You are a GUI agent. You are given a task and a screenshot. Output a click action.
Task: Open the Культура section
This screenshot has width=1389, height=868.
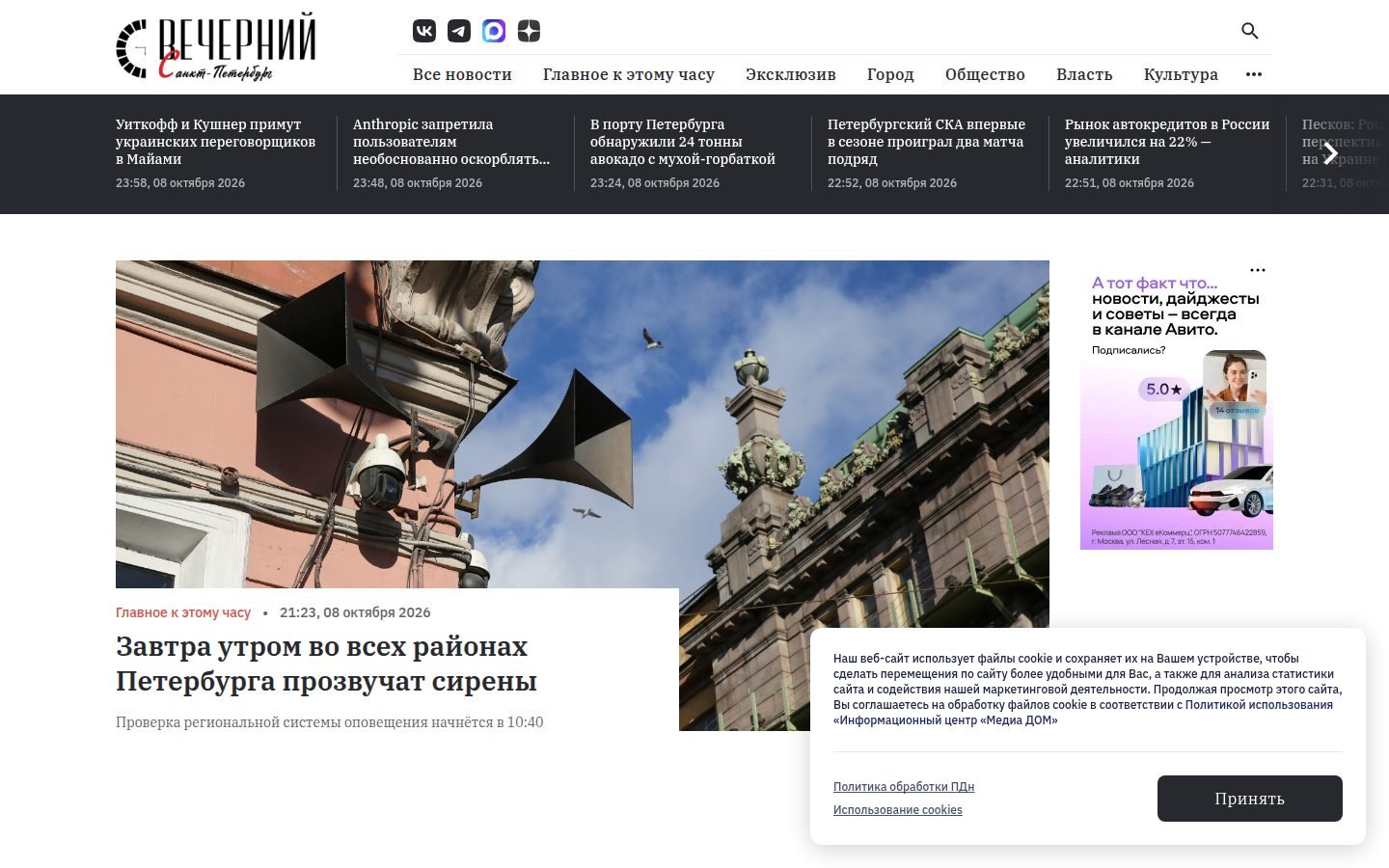click(x=1181, y=74)
